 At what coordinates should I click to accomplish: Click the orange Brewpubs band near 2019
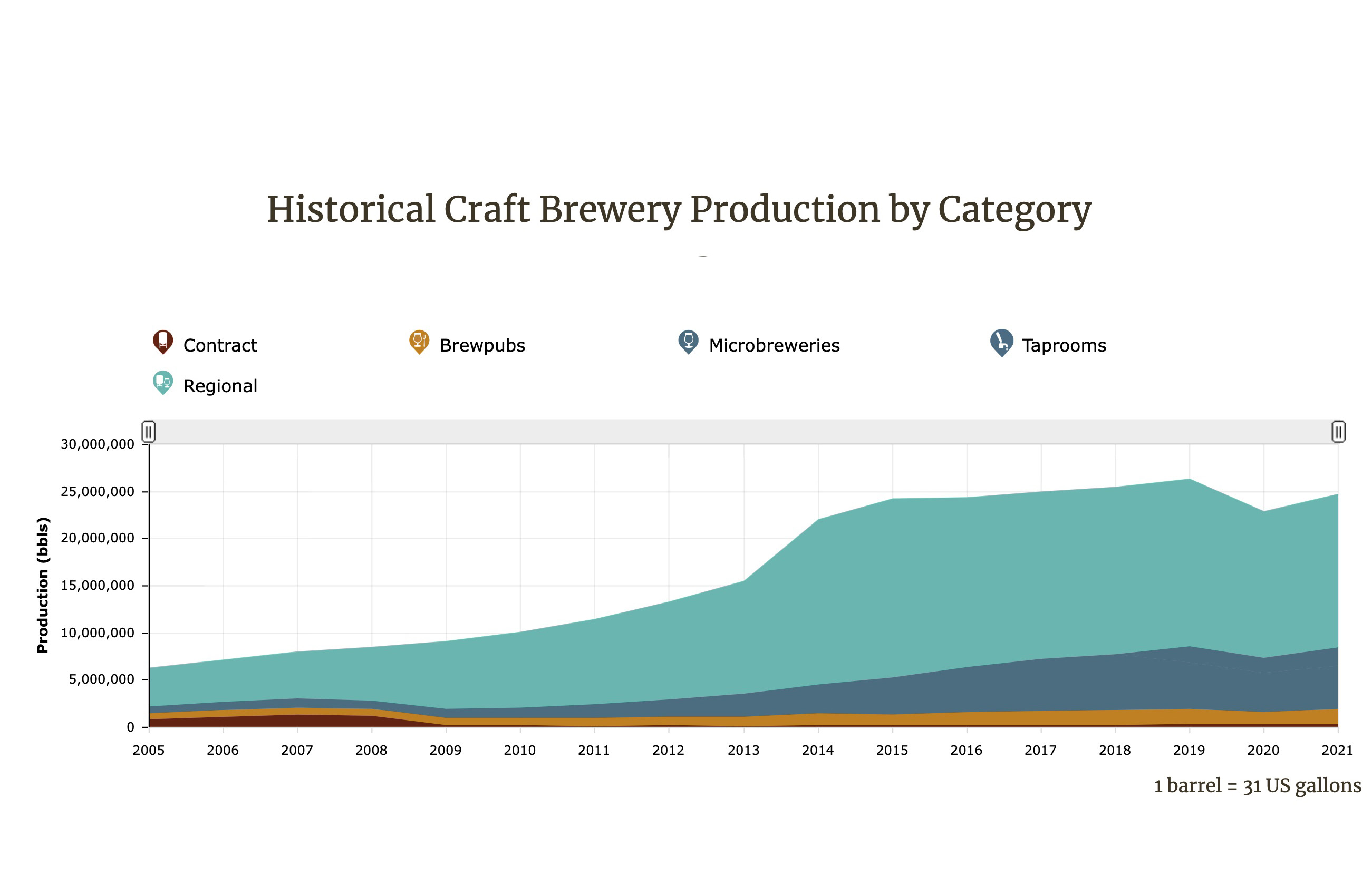pos(1189,716)
